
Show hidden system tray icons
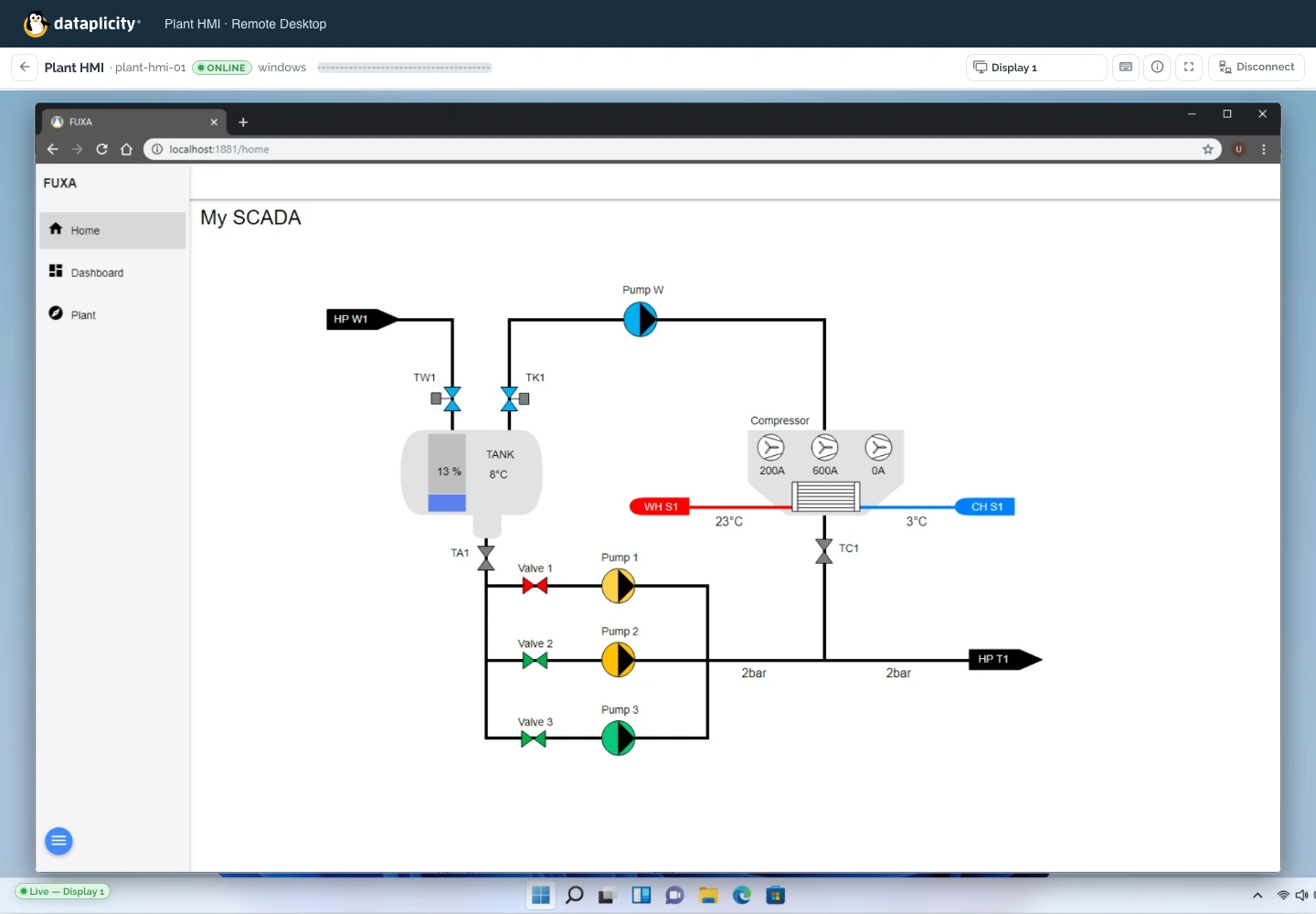click(x=1258, y=896)
